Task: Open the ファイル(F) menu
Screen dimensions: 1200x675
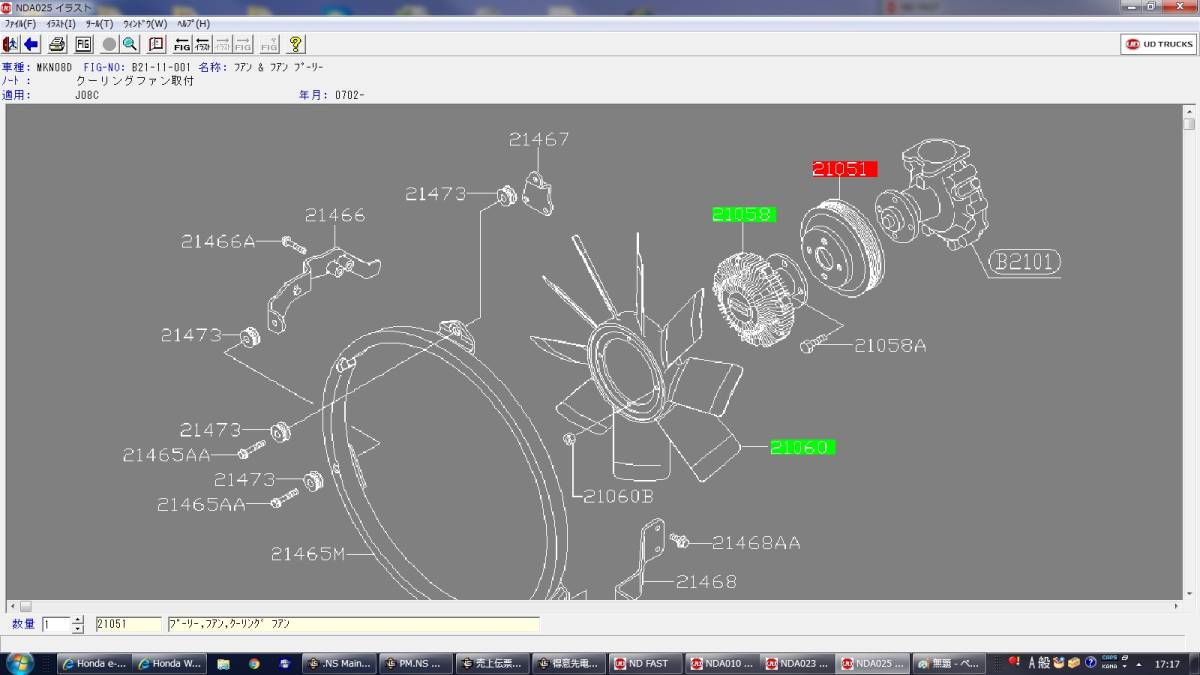Action: point(20,23)
